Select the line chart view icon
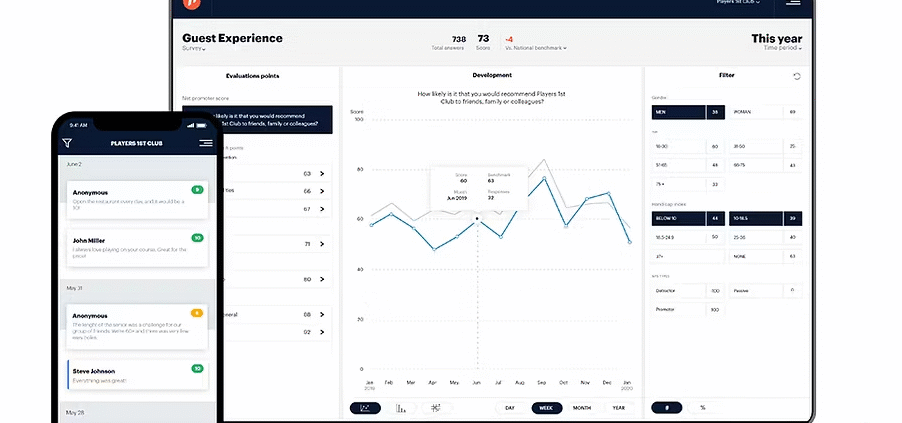Image resolution: width=902 pixels, height=423 pixels. (365, 408)
